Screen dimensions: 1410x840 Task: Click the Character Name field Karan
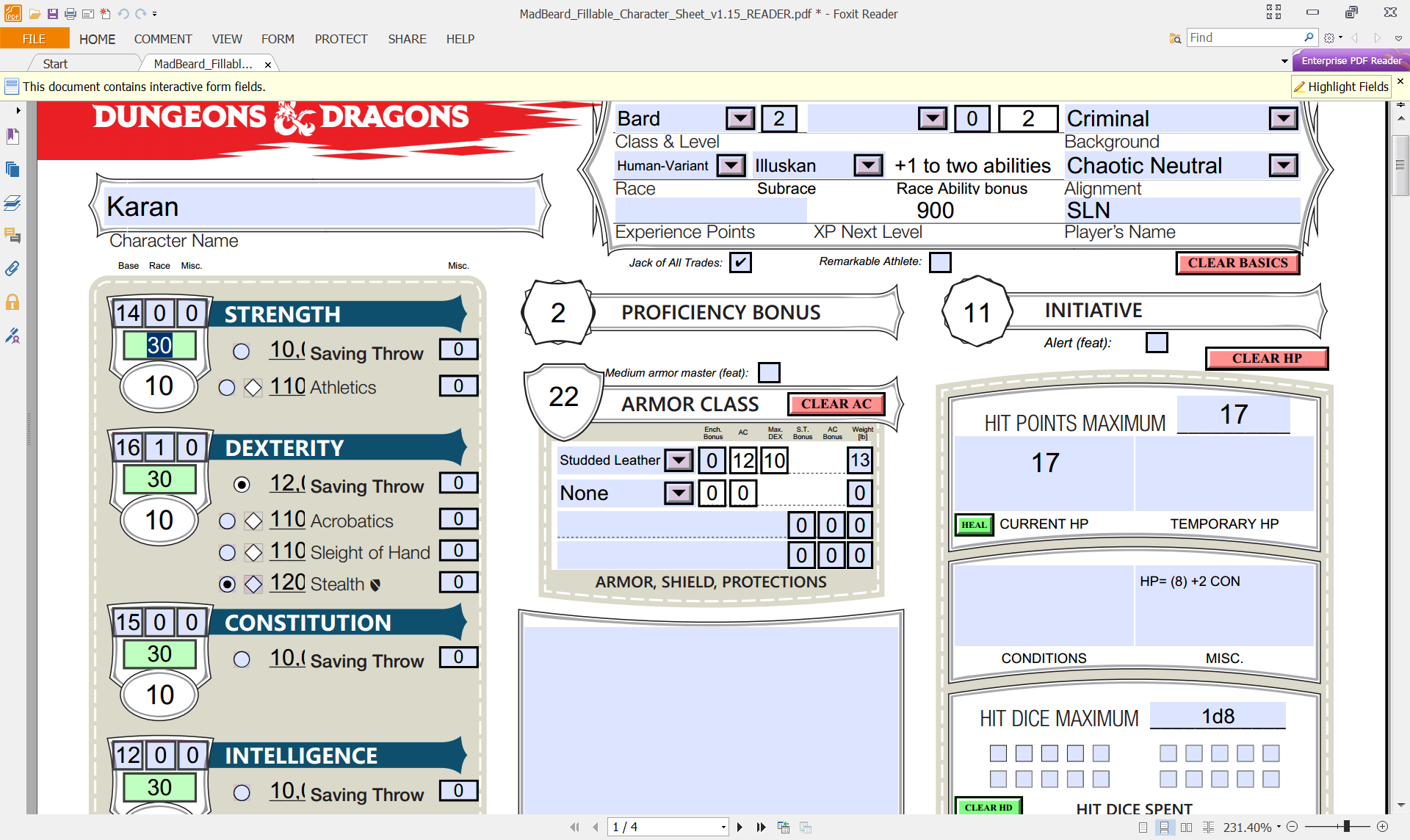[x=321, y=206]
